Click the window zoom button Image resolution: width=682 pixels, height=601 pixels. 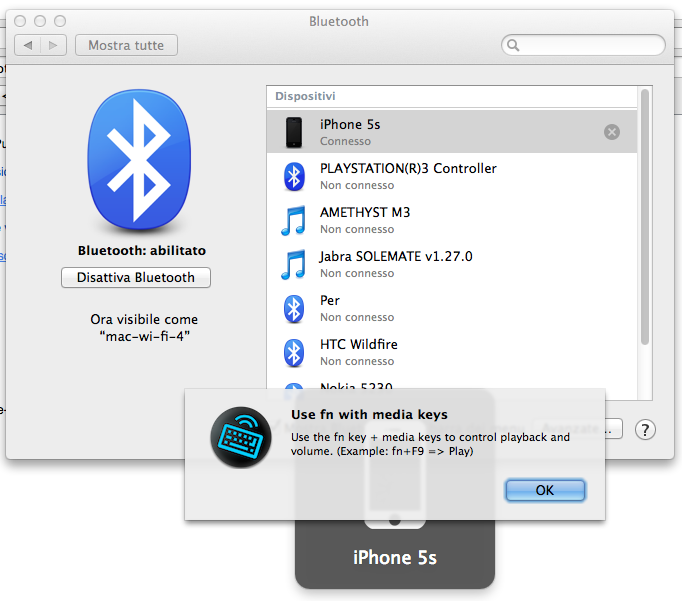coord(60,21)
